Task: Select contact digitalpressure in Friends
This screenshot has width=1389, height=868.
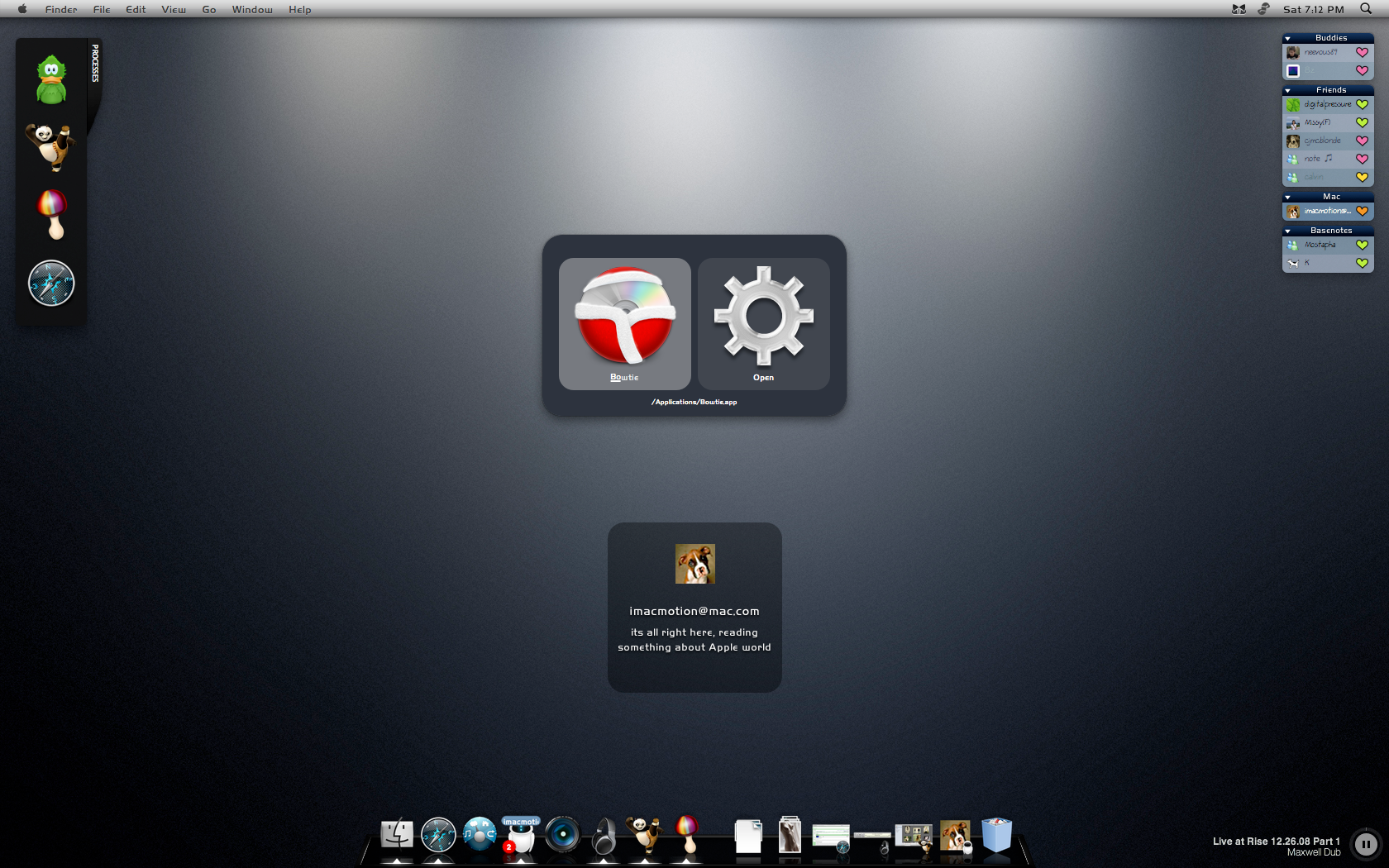Action: pos(1328,104)
